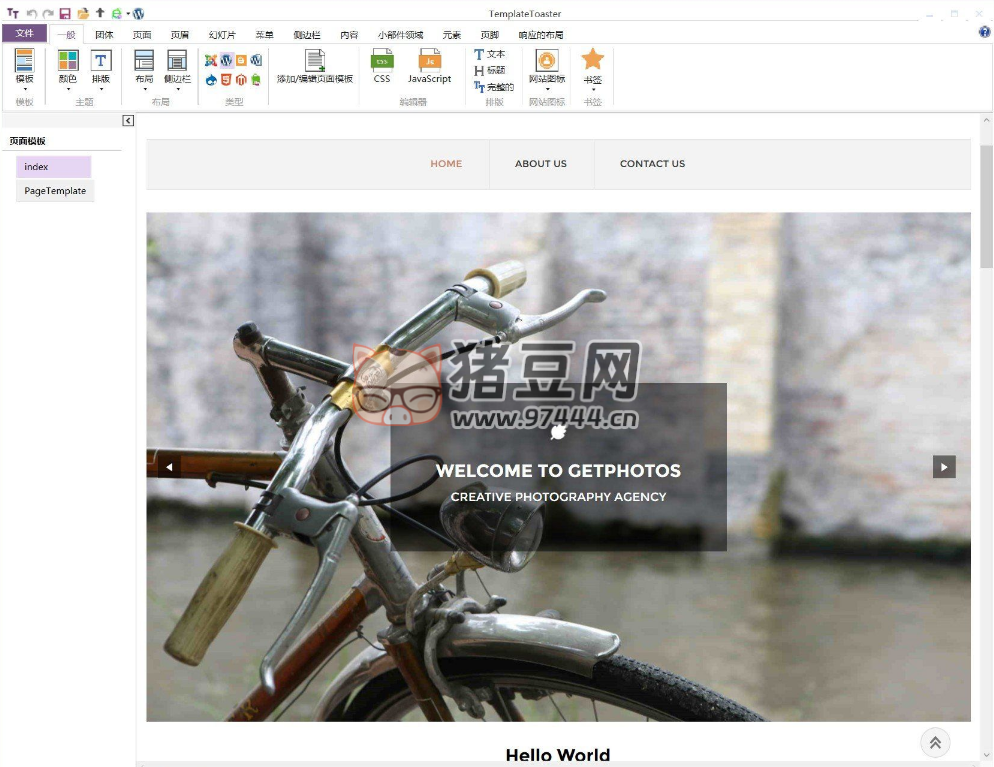Click the ABOUT US navigation link

(x=541, y=164)
